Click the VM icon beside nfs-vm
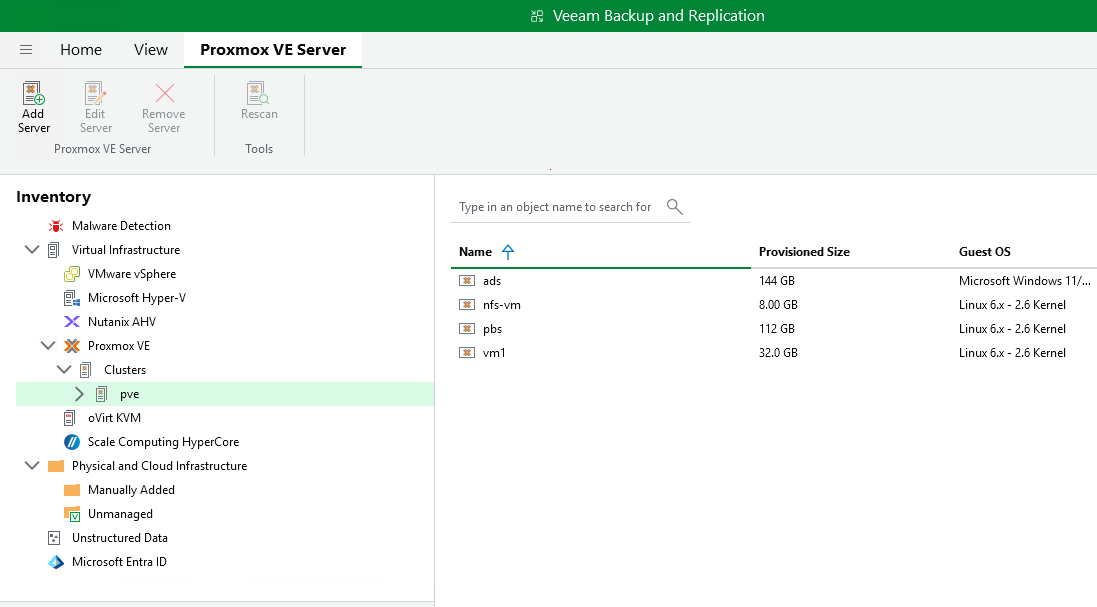Image resolution: width=1097 pixels, height=607 pixels. 467,305
